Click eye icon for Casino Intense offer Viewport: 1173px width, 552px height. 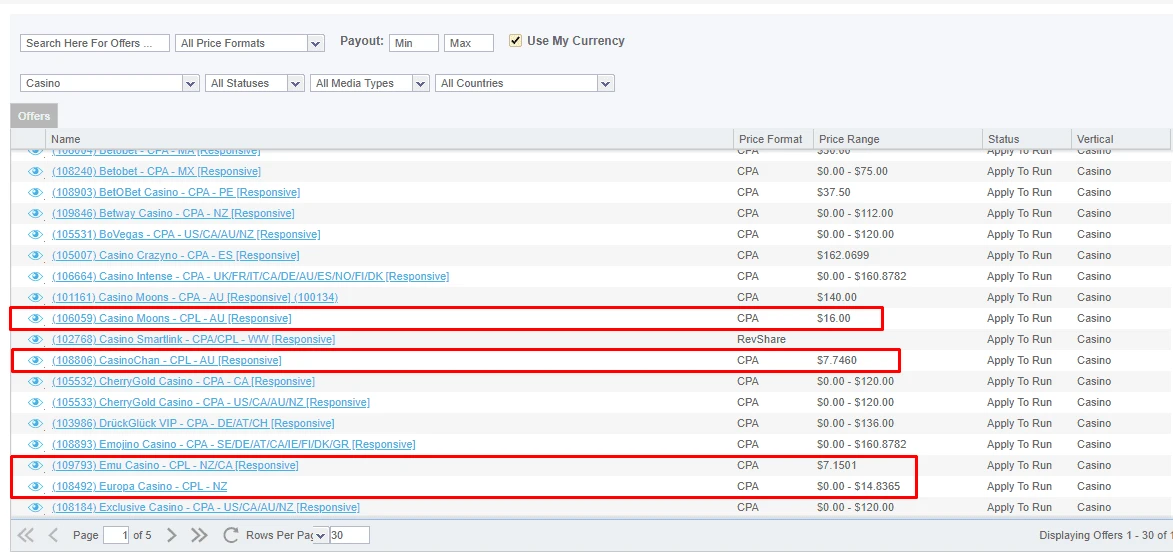point(35,276)
